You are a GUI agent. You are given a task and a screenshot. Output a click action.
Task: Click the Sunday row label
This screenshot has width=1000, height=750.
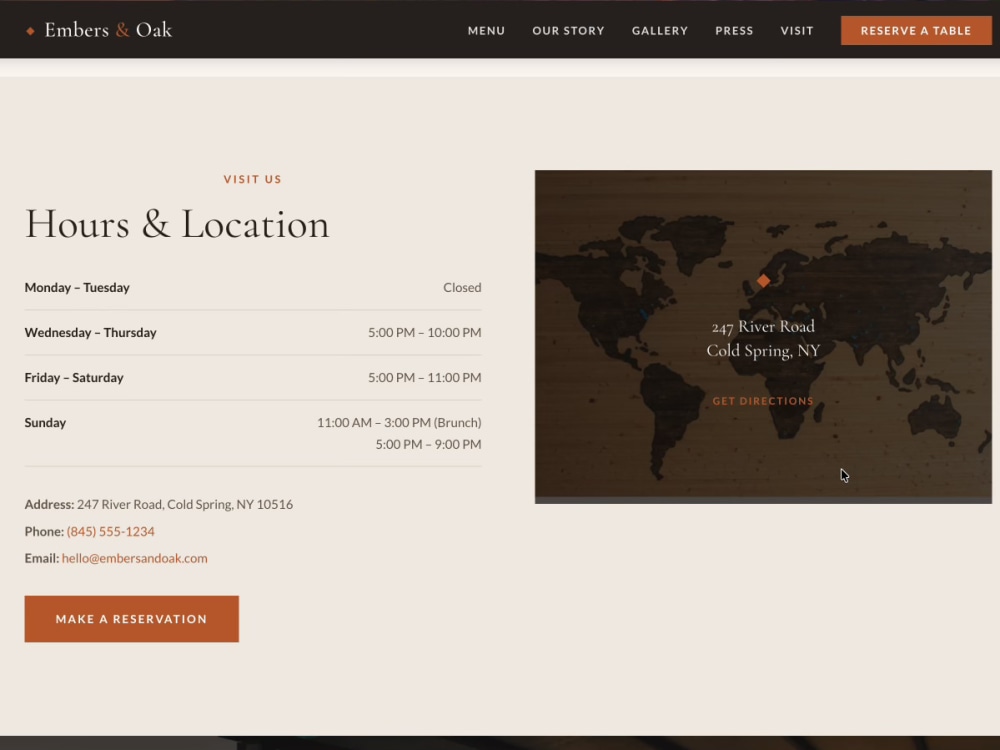[x=45, y=423]
